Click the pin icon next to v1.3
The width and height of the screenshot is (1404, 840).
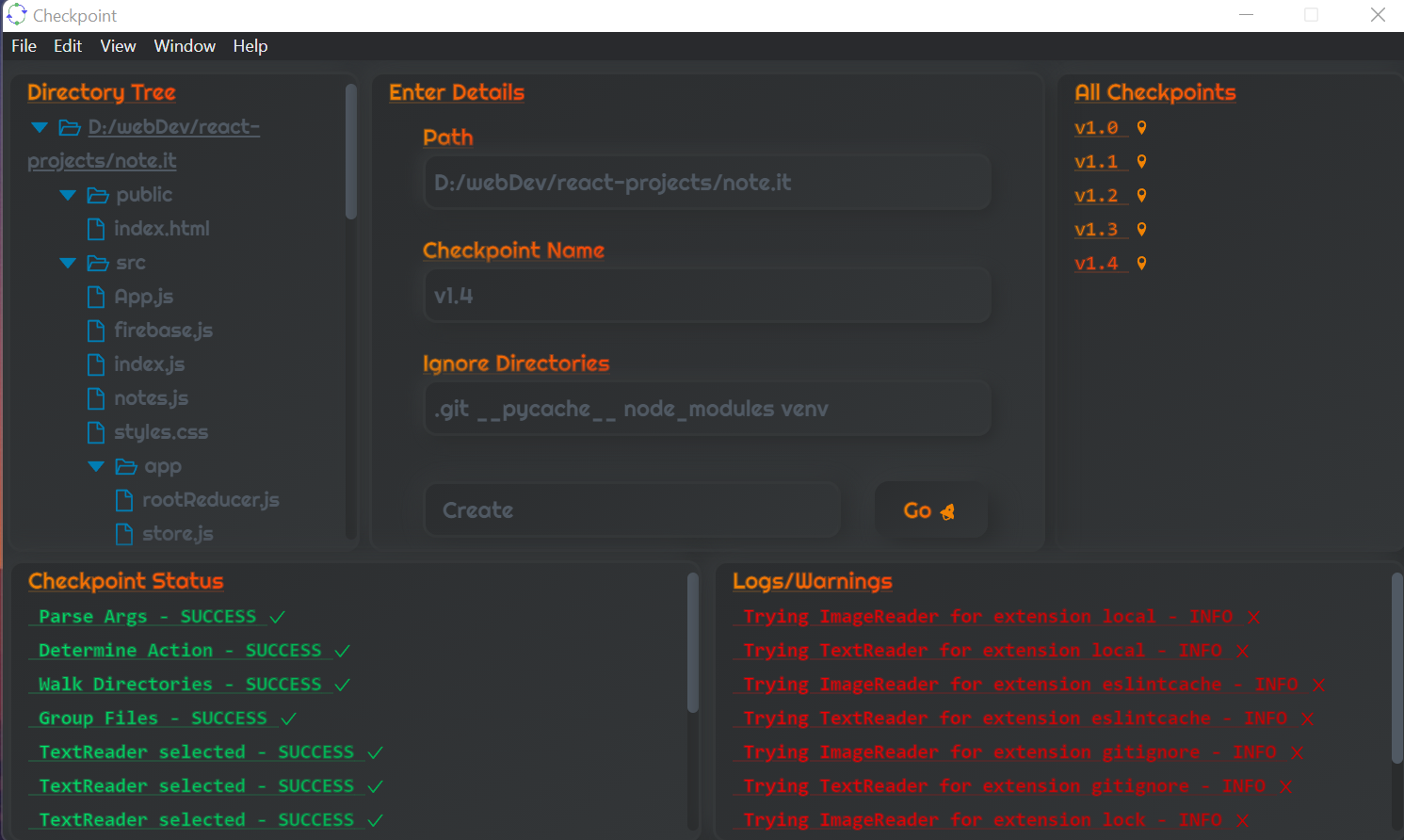click(1141, 229)
